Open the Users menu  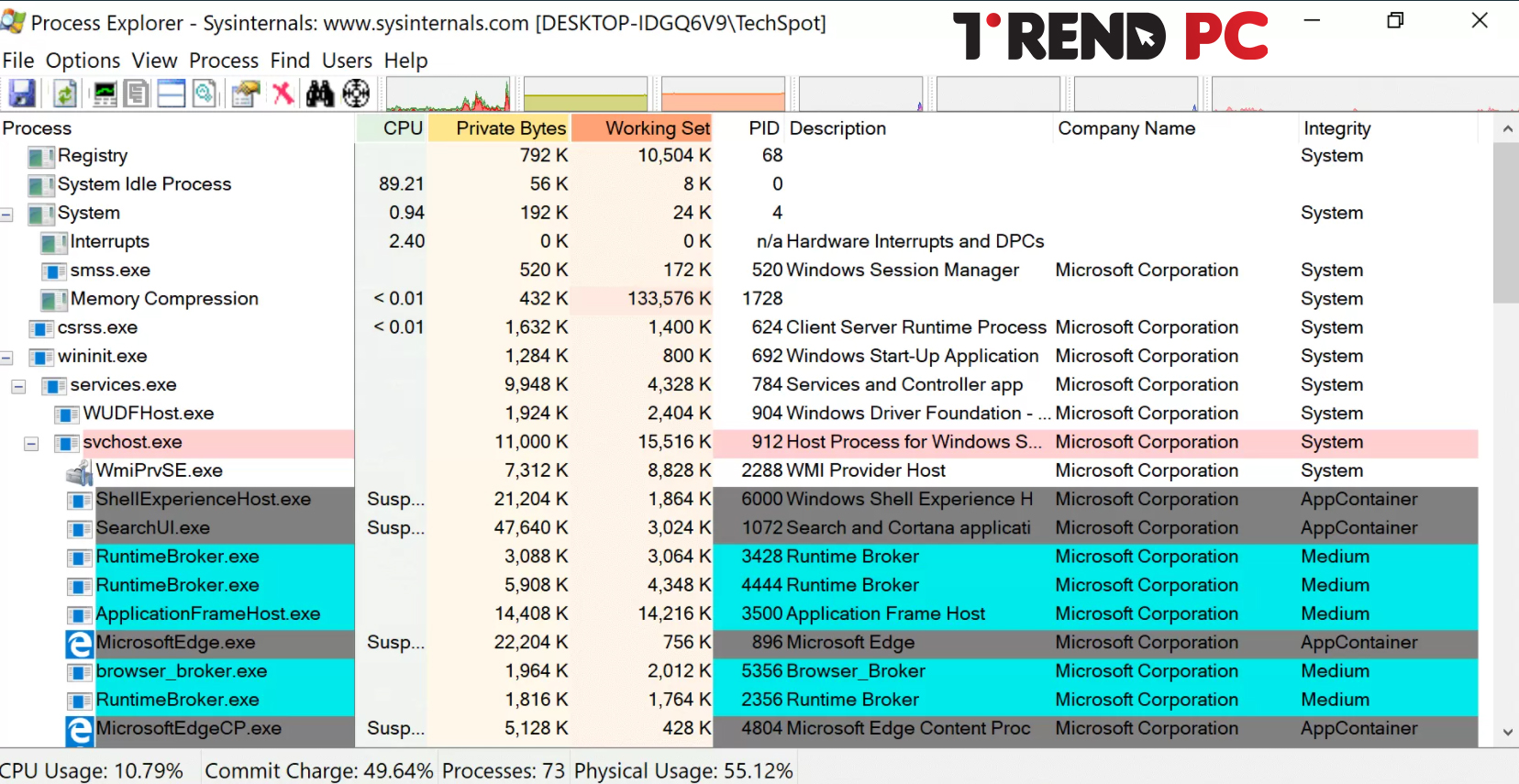click(348, 61)
